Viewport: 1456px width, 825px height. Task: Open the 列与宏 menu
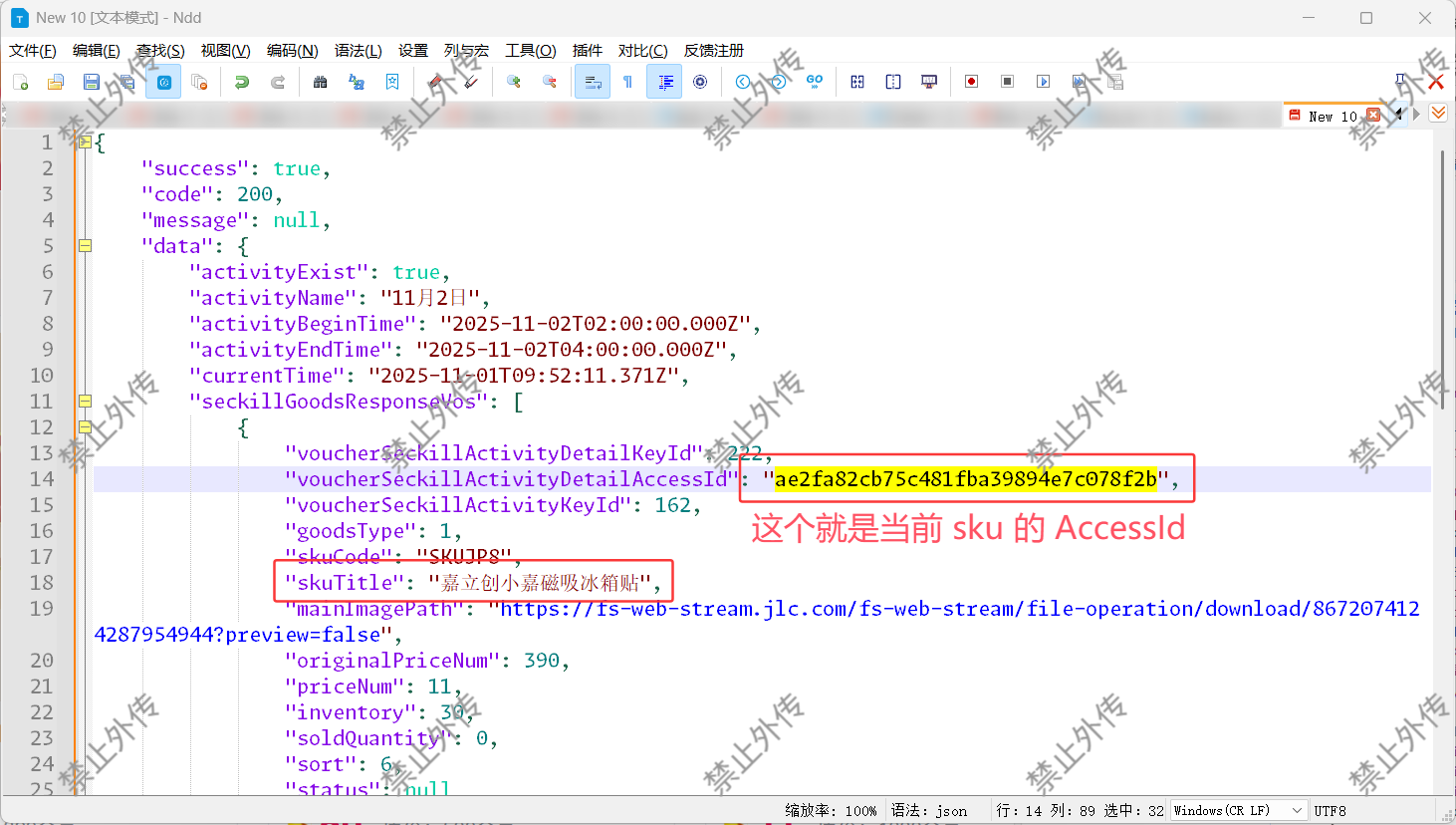pyautogui.click(x=466, y=51)
